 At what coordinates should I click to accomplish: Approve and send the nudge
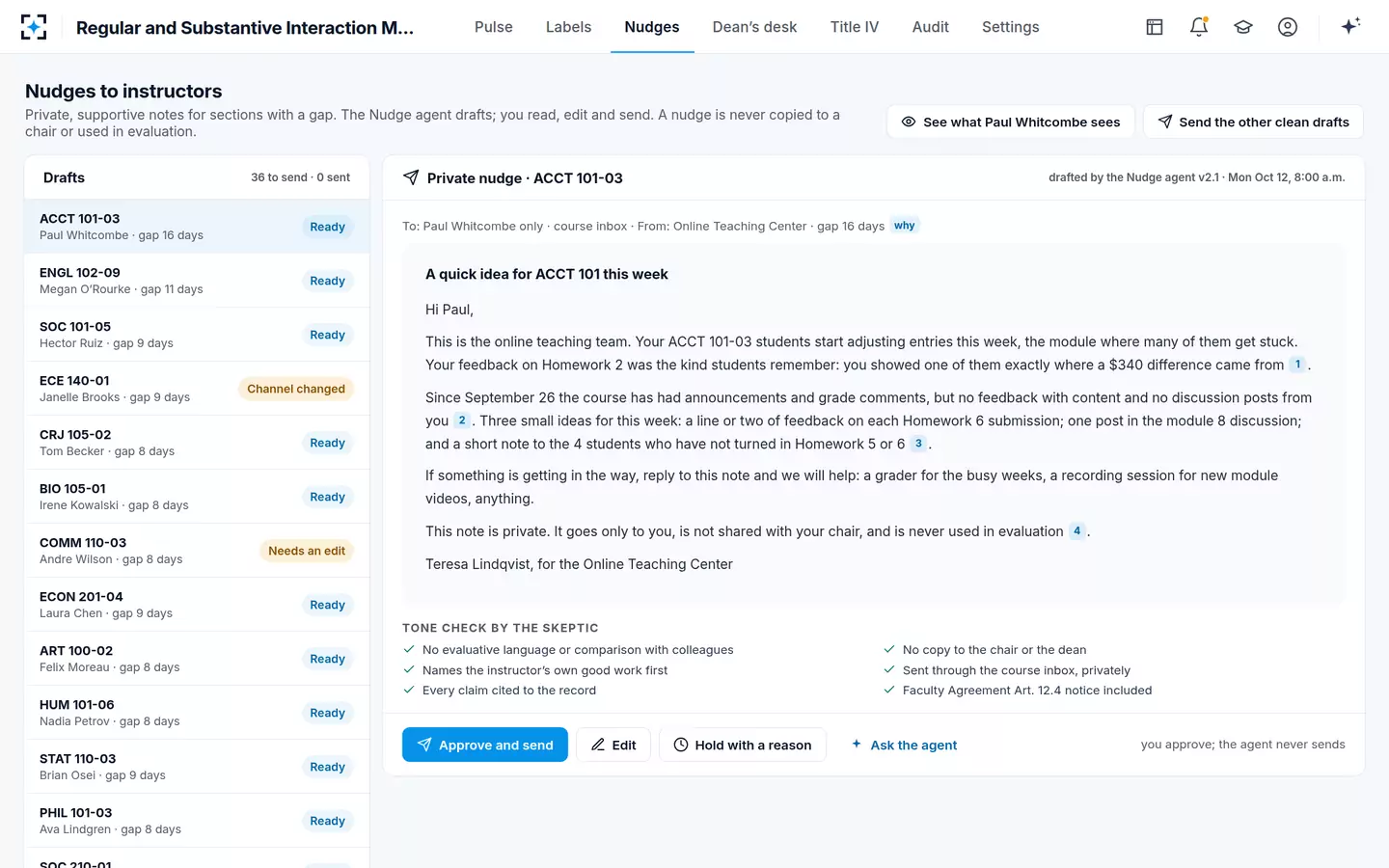(x=485, y=745)
